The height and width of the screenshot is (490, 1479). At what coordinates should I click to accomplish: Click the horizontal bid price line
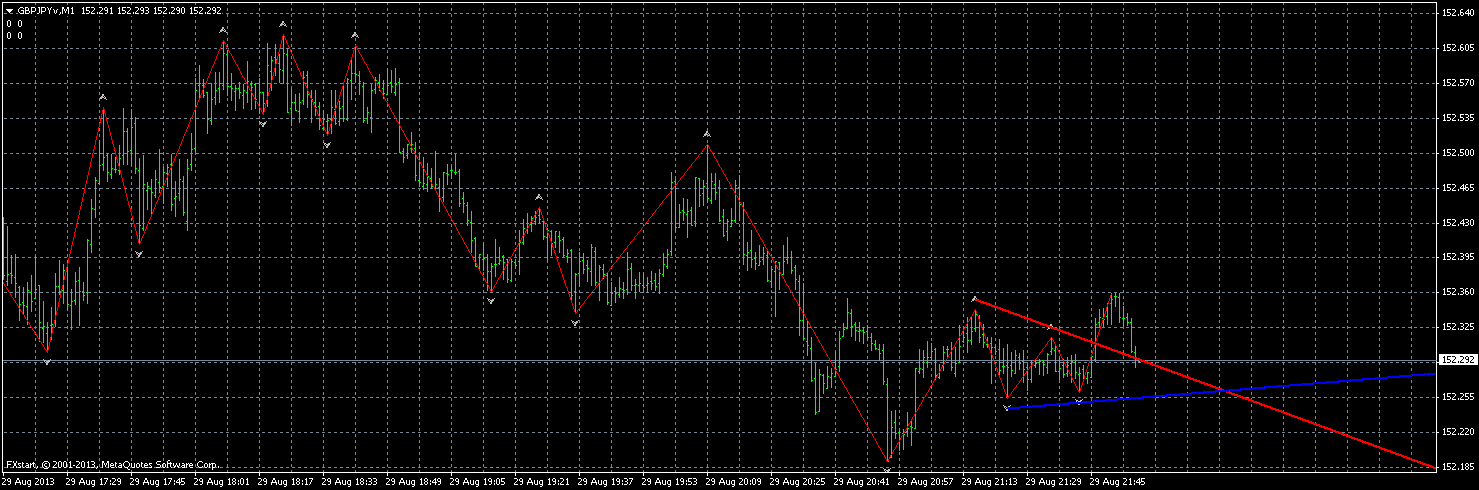(x=718, y=360)
